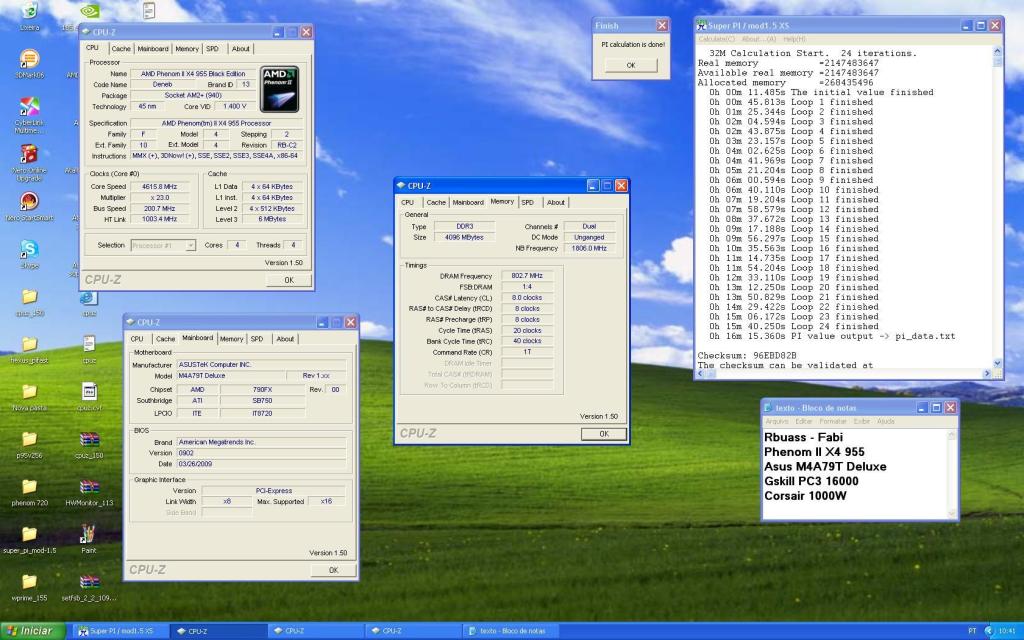
Task: Launch the Skype desktop shortcut
Action: 29,249
